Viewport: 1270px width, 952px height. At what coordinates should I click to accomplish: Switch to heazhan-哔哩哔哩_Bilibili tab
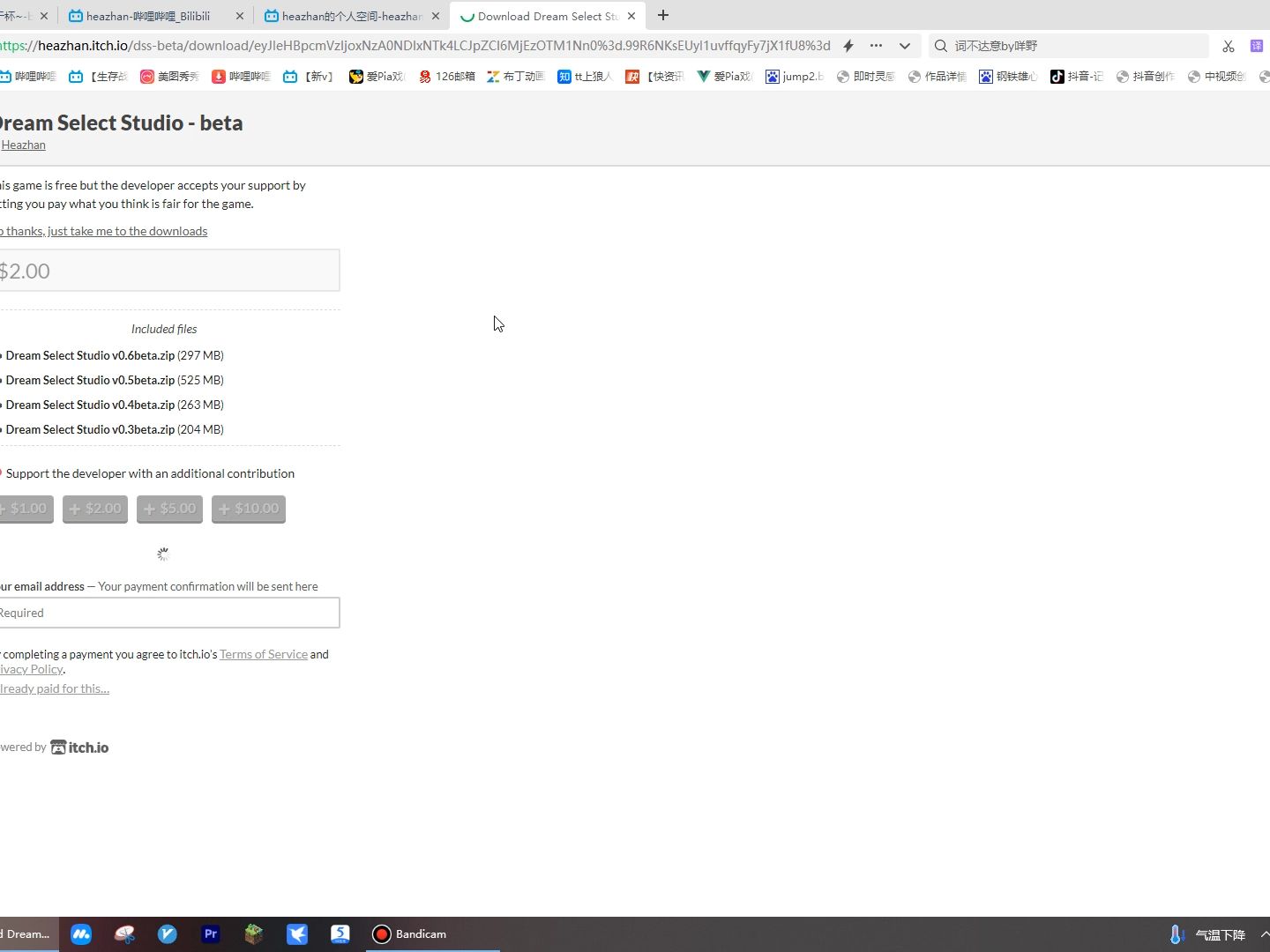(148, 16)
